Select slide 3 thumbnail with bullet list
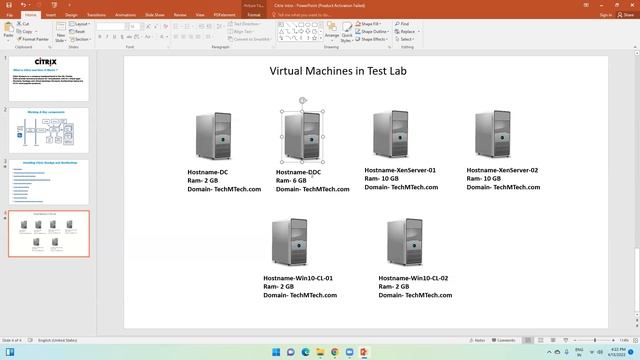This screenshot has width=640, height=360. click(49, 182)
